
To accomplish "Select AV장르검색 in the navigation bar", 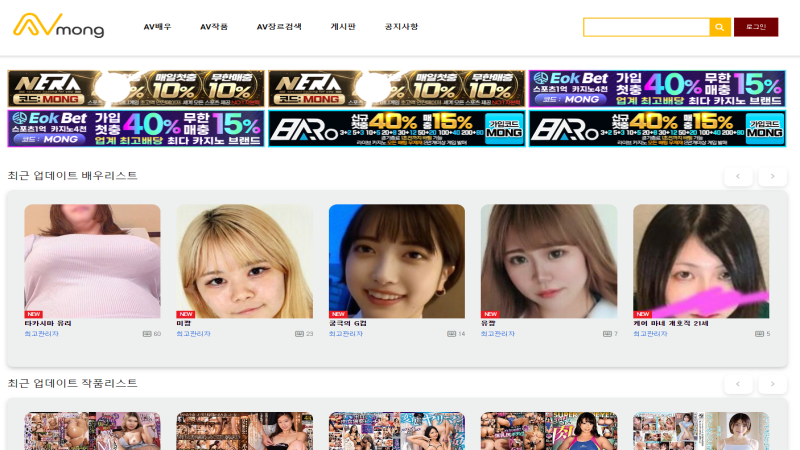I will (279, 27).
